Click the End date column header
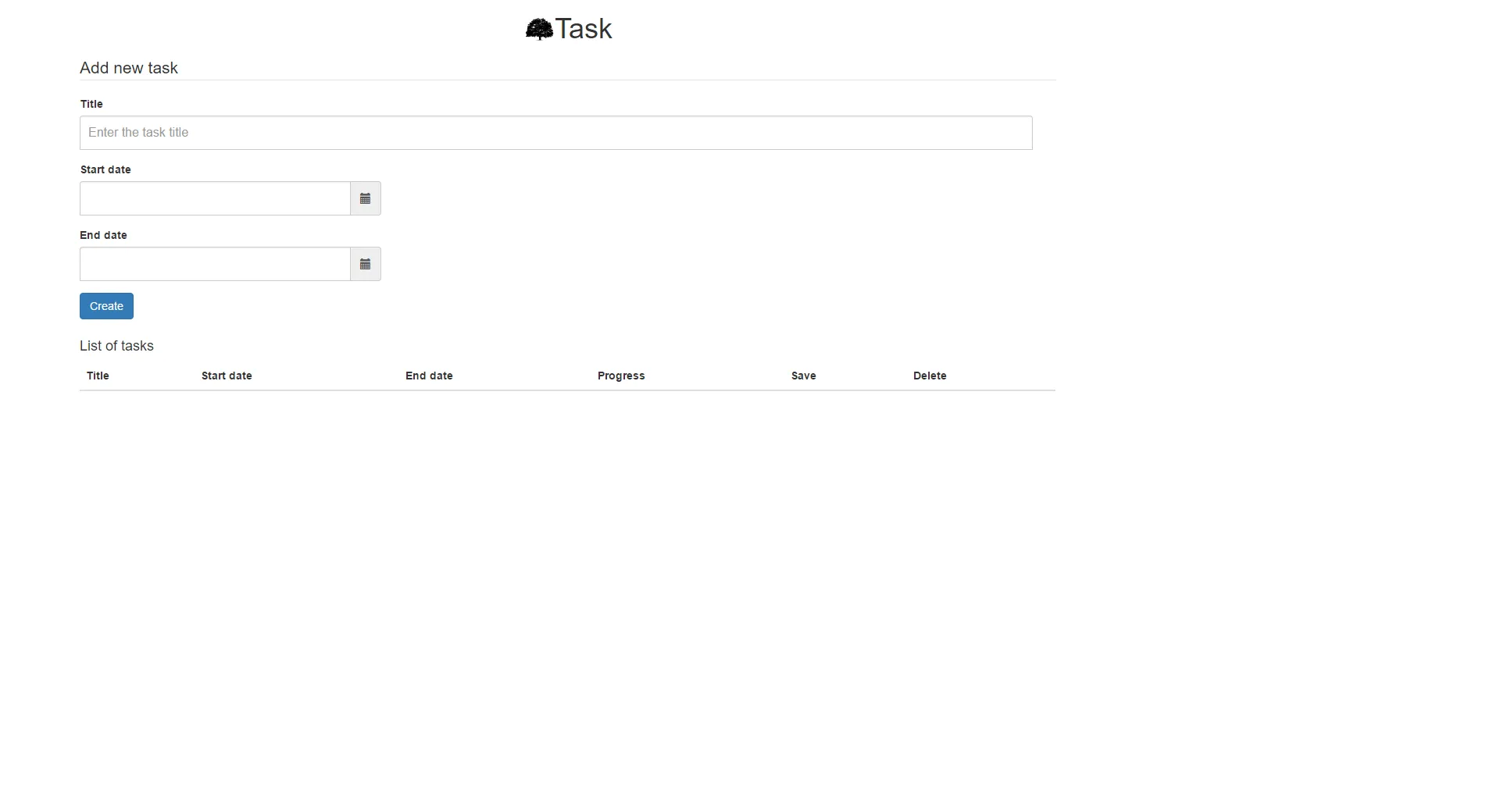The width and height of the screenshot is (1500, 812). pos(429,376)
